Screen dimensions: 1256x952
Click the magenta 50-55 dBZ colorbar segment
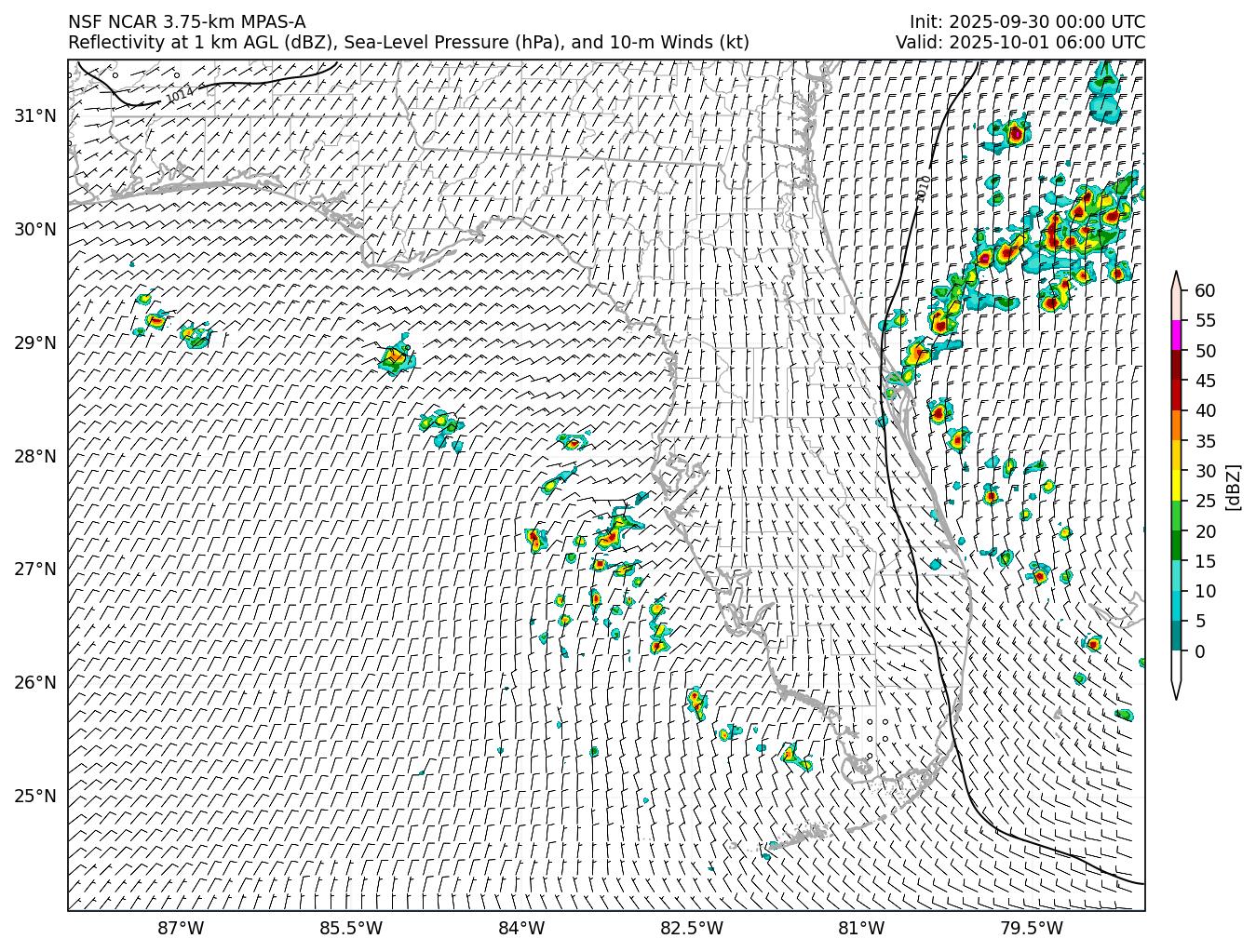1176,335
